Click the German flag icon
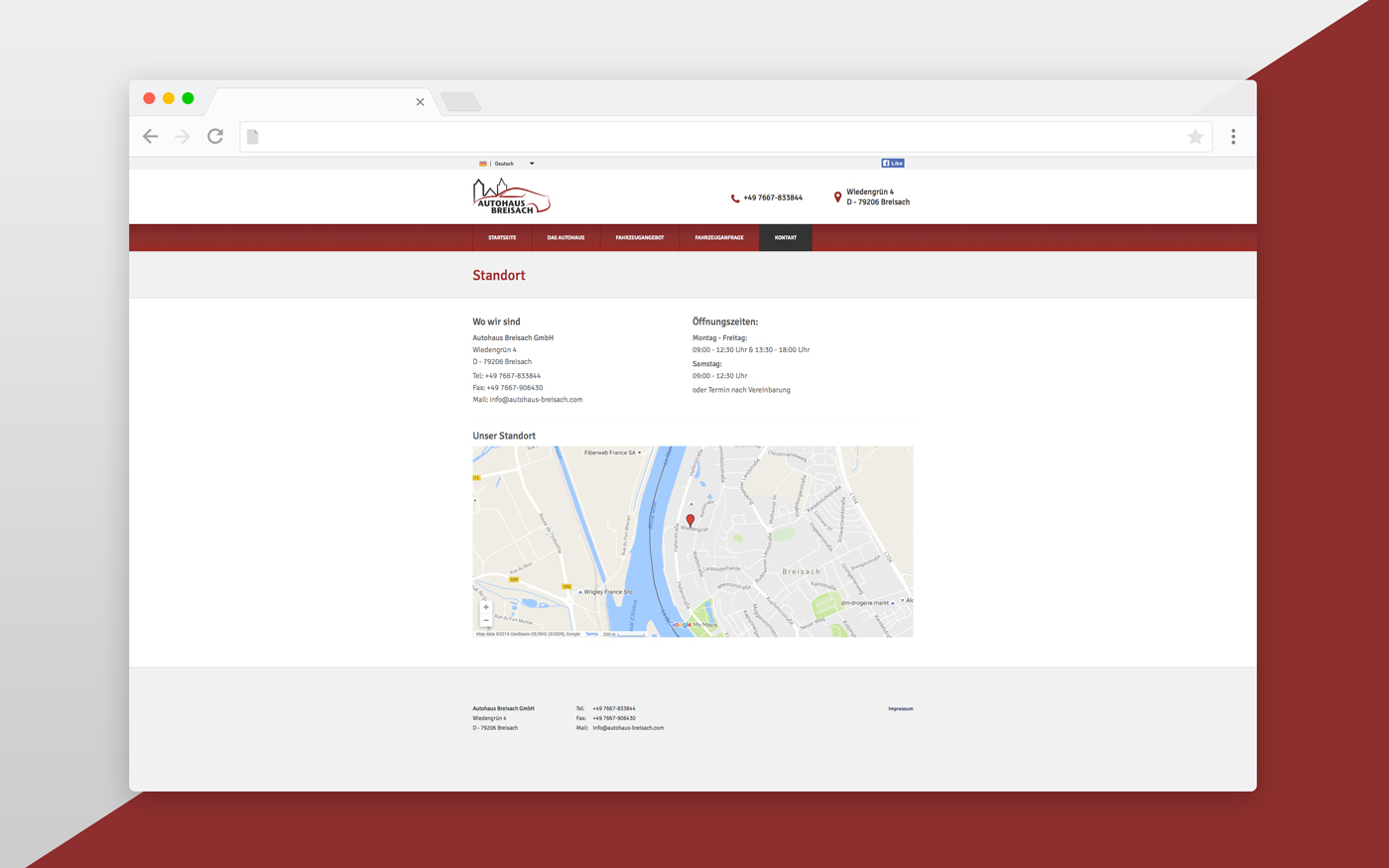1389x868 pixels. (x=483, y=164)
